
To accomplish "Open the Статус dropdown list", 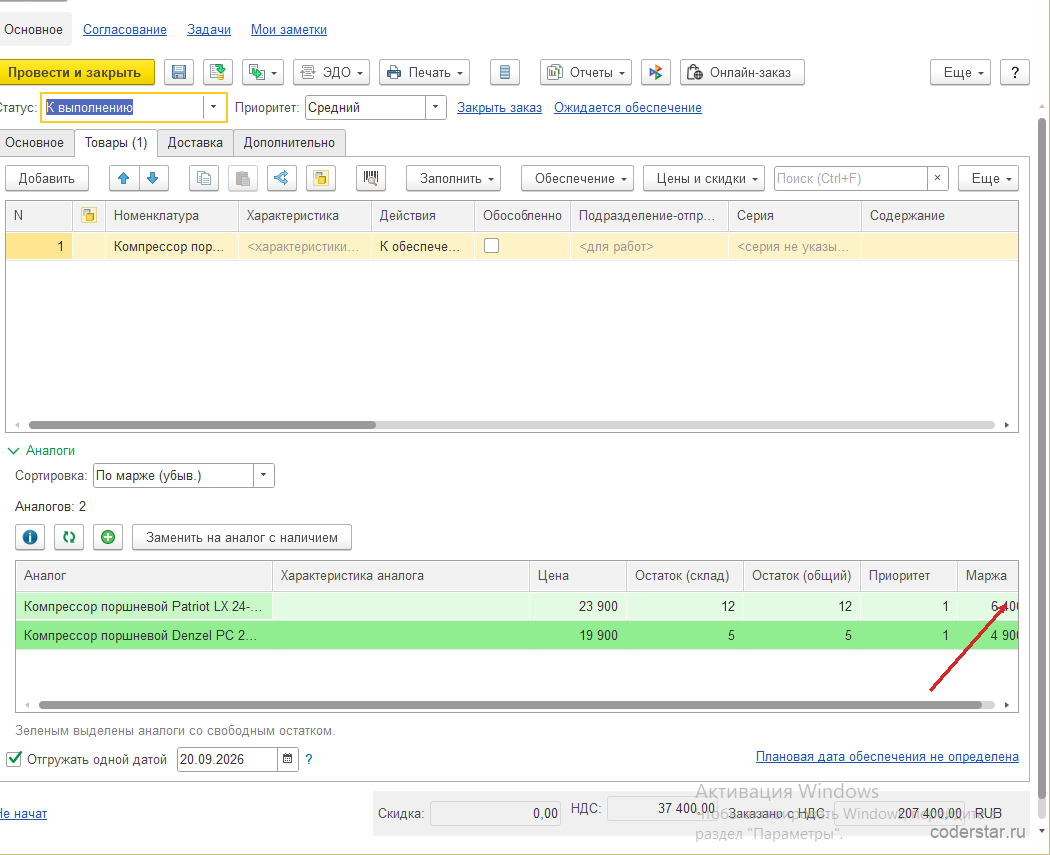I will tap(214, 107).
